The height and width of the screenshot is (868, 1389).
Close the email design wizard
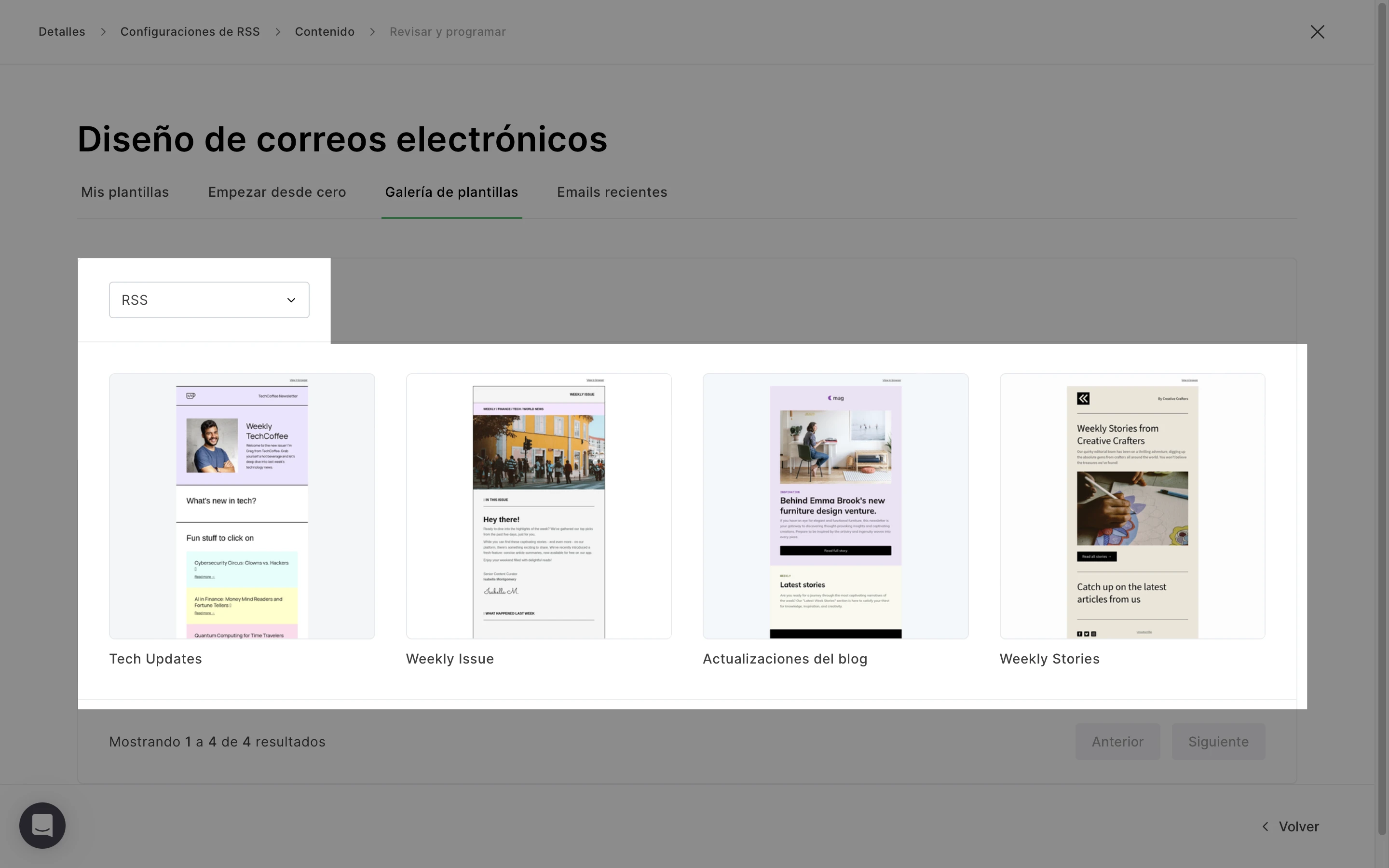coord(1317,31)
